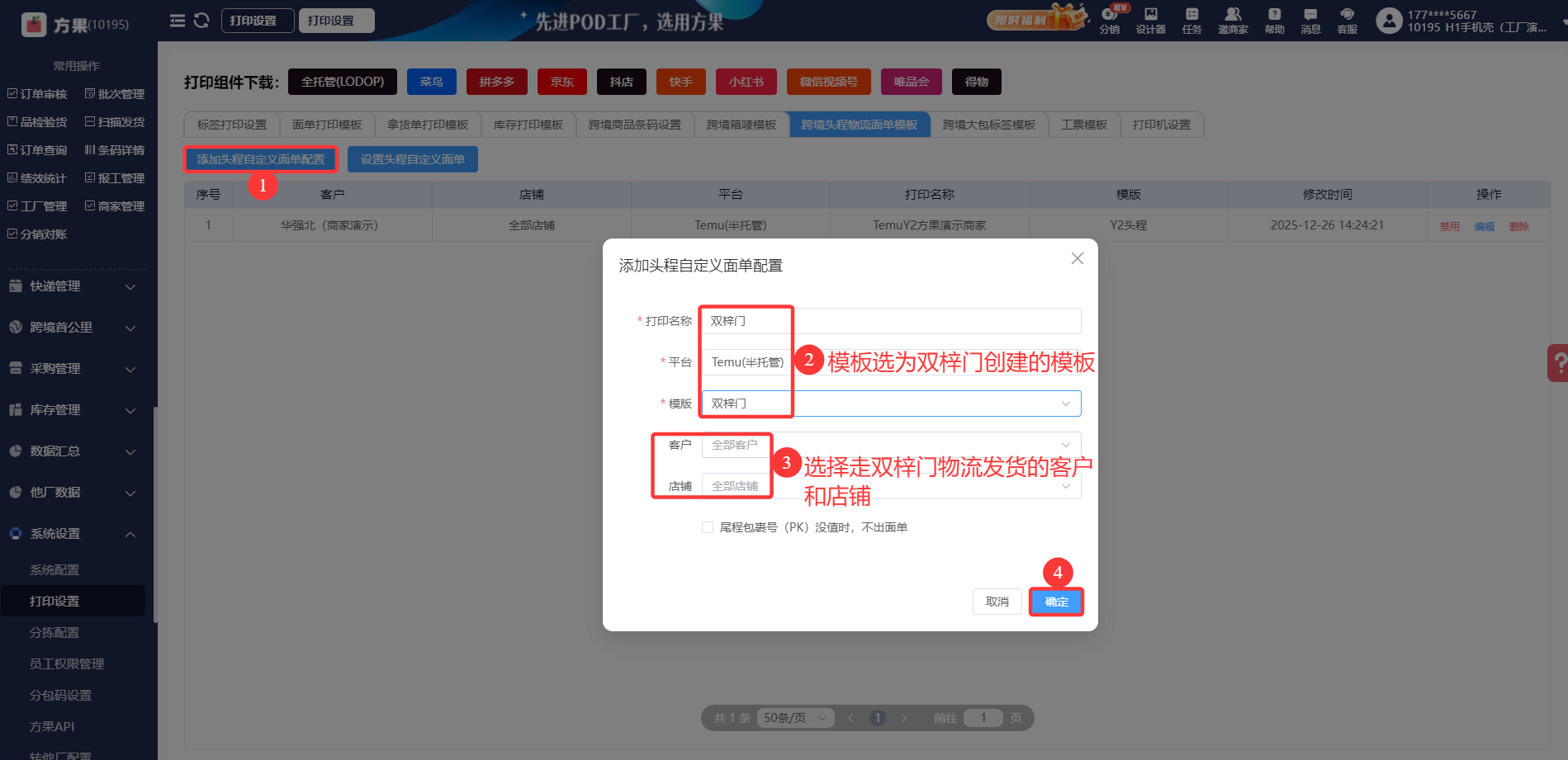Click 禁用 link in the table row
The image size is (1568, 760).
(1450, 226)
